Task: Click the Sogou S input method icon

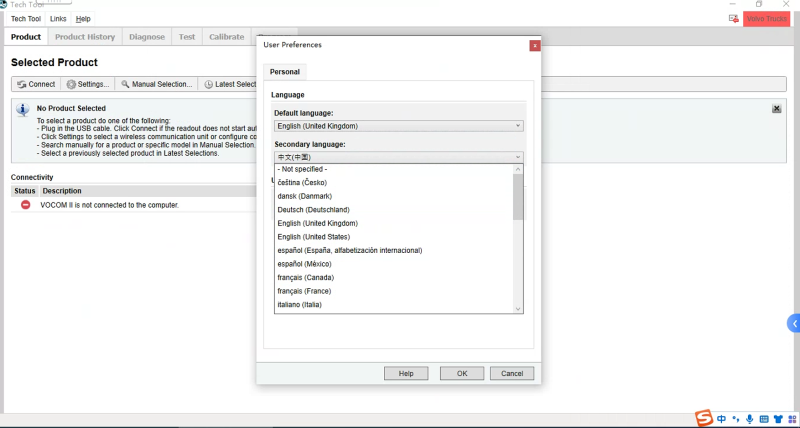Action: pyautogui.click(x=704, y=417)
